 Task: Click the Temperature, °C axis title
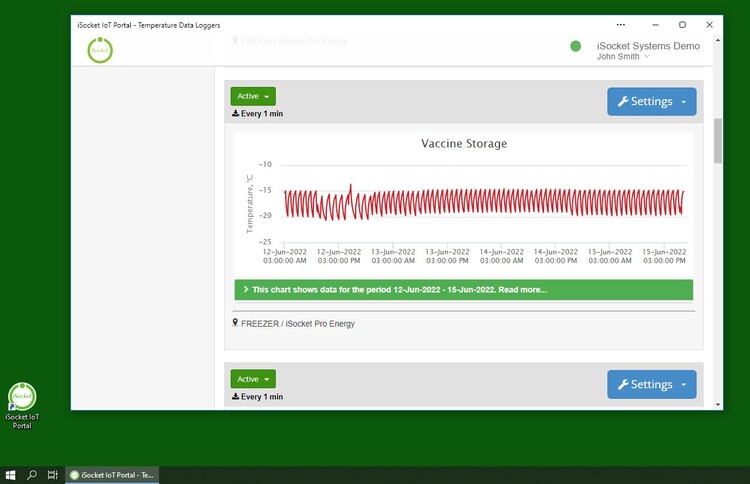tap(249, 204)
